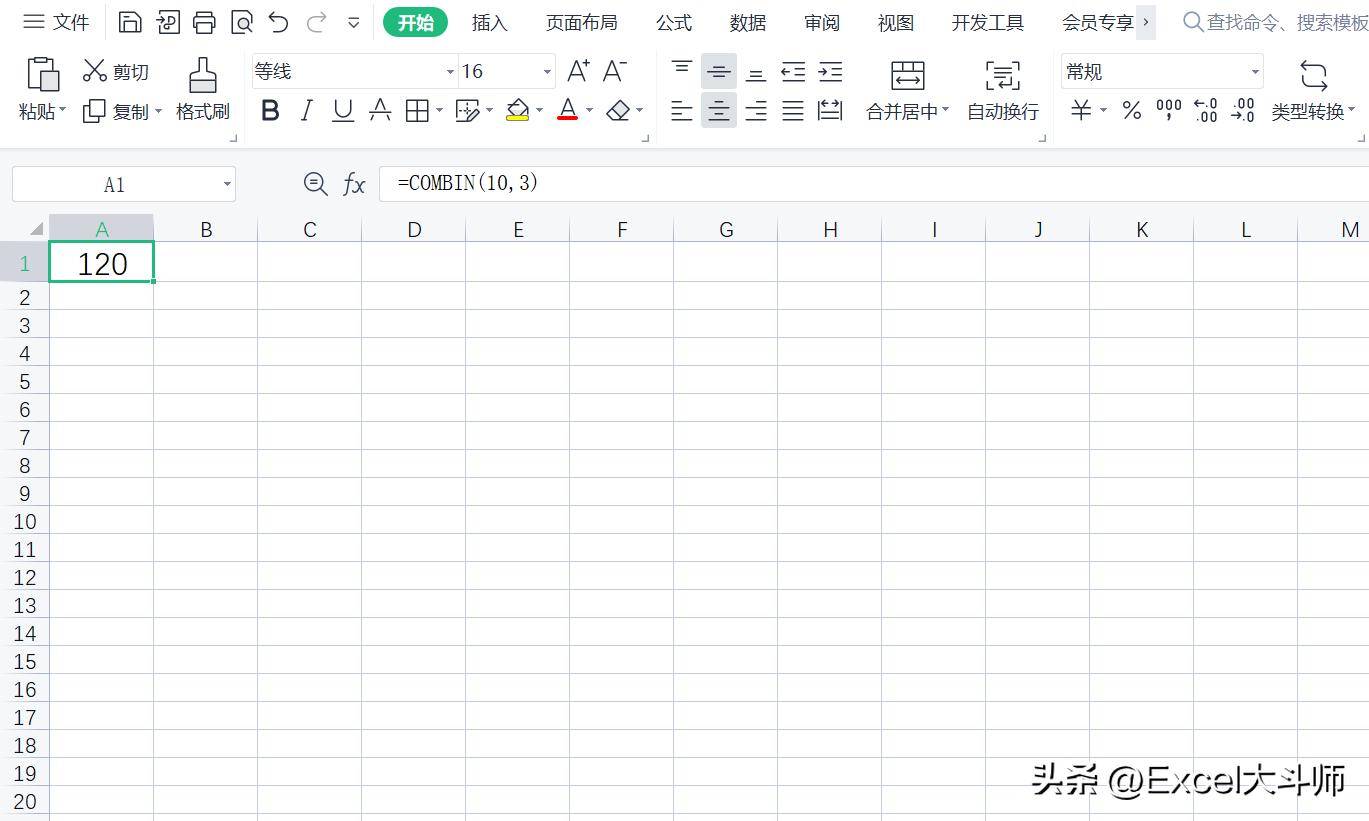This screenshot has width=1369, height=821.
Task: Click the percent style icon
Action: pyautogui.click(x=1131, y=110)
